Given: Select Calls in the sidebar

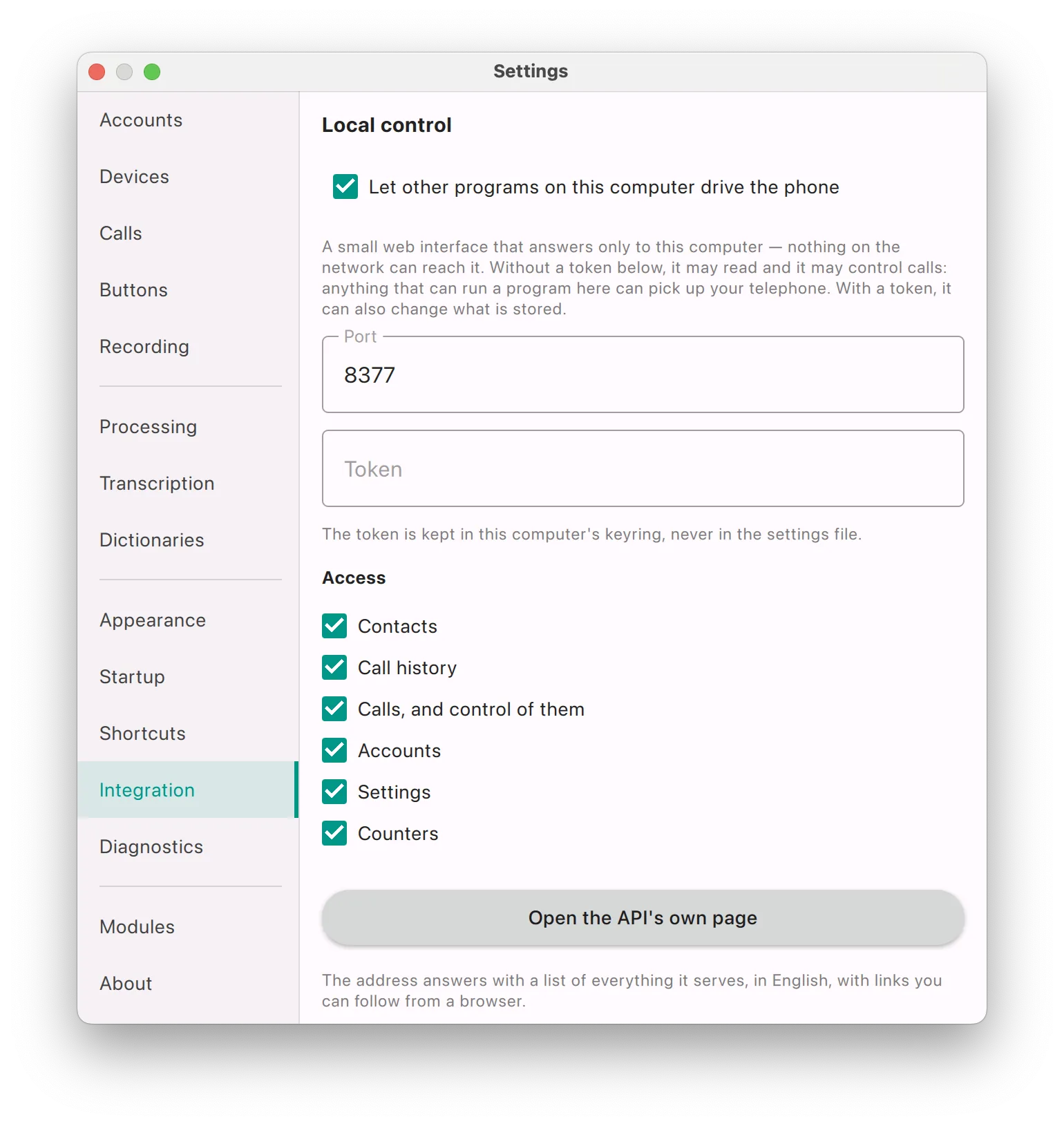Looking at the screenshot, I should [x=188, y=233].
